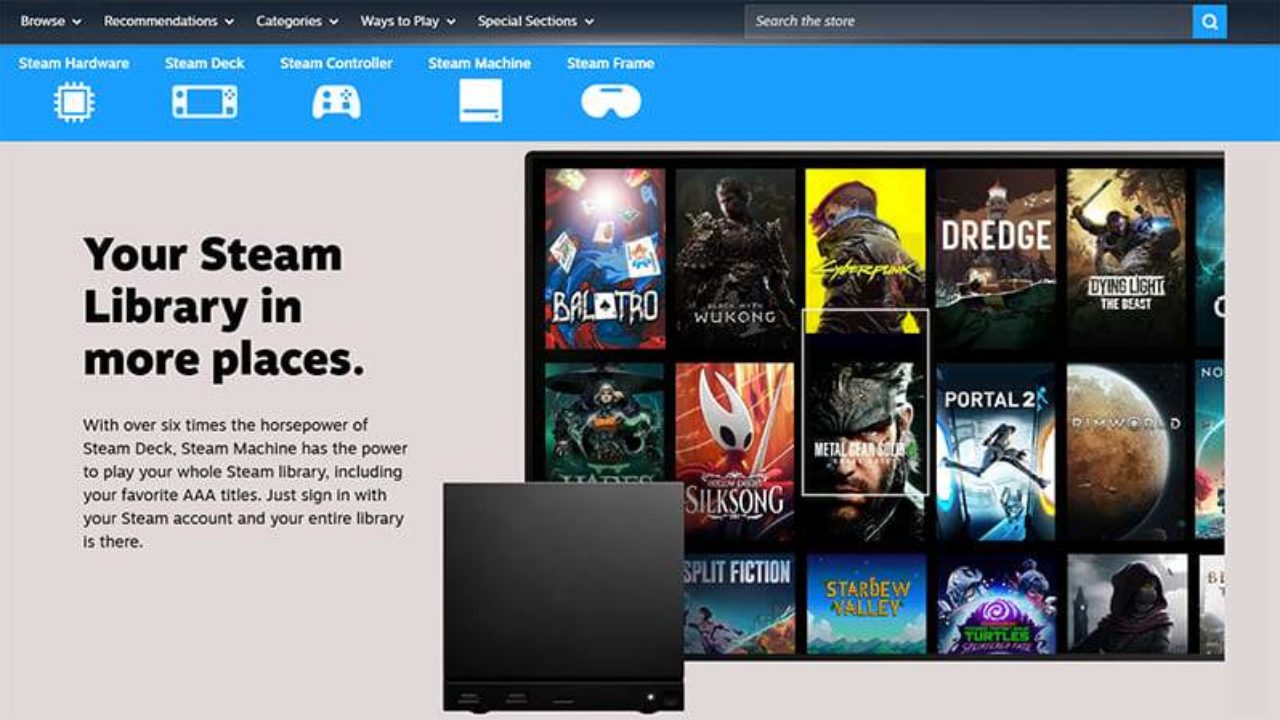Select the Portal 2 cover image
The height and width of the screenshot is (720, 1280).
(x=995, y=450)
